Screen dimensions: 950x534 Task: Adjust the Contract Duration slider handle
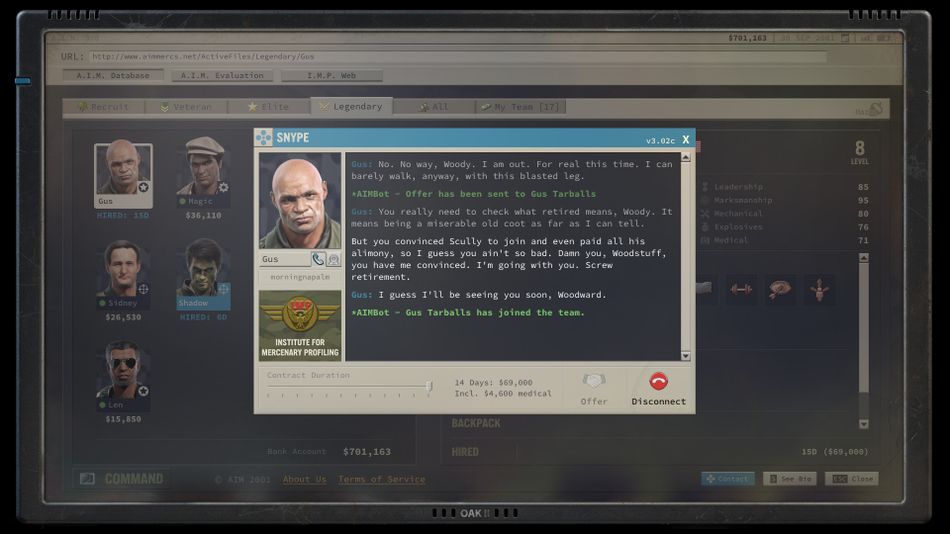pyautogui.click(x=429, y=387)
